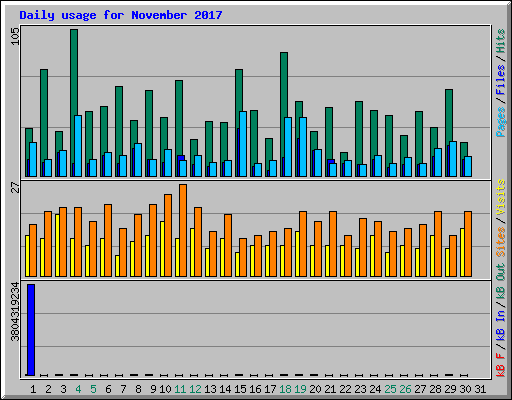Viewport: 512px width, 400px height.
Task: Click the yellow Visits bar for day 10
Action: tap(162, 249)
